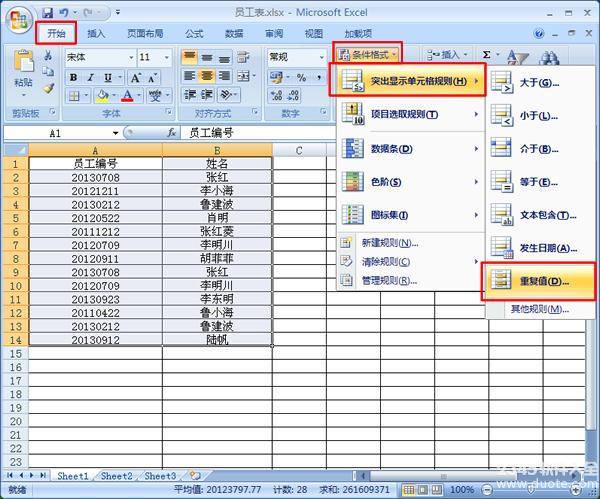Align text right
This screenshot has height=499, width=600.
(225, 76)
